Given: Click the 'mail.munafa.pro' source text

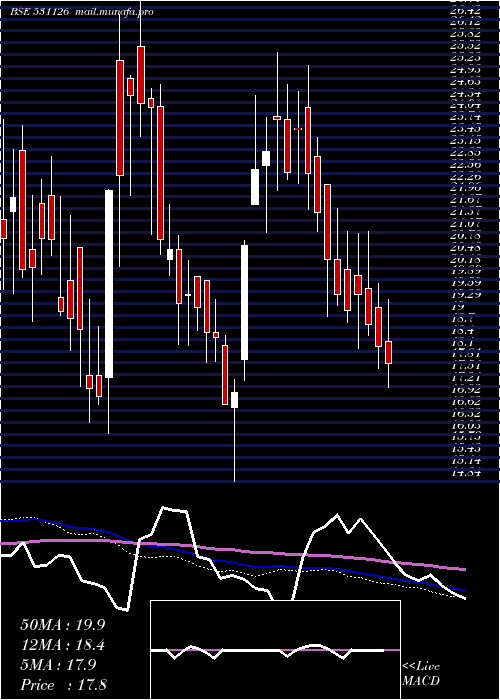Looking at the screenshot, I should tap(114, 12).
